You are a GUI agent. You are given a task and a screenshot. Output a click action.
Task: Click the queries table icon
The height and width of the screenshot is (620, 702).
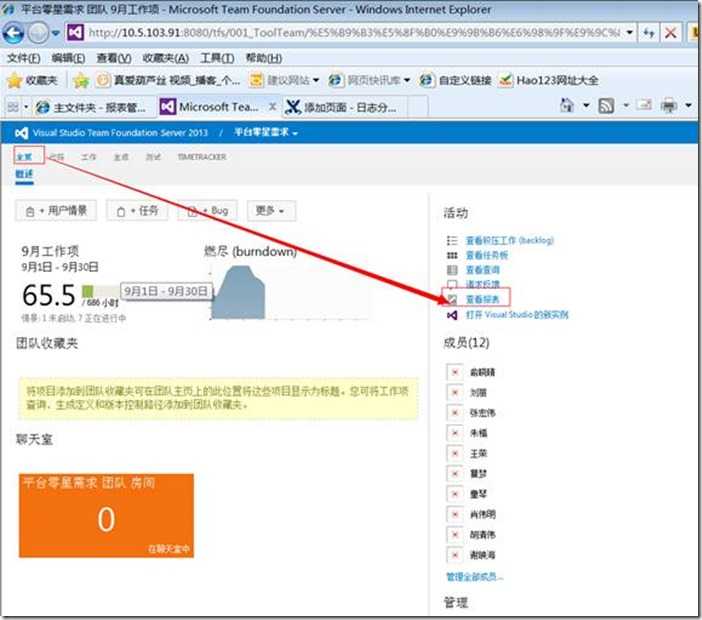(x=452, y=270)
